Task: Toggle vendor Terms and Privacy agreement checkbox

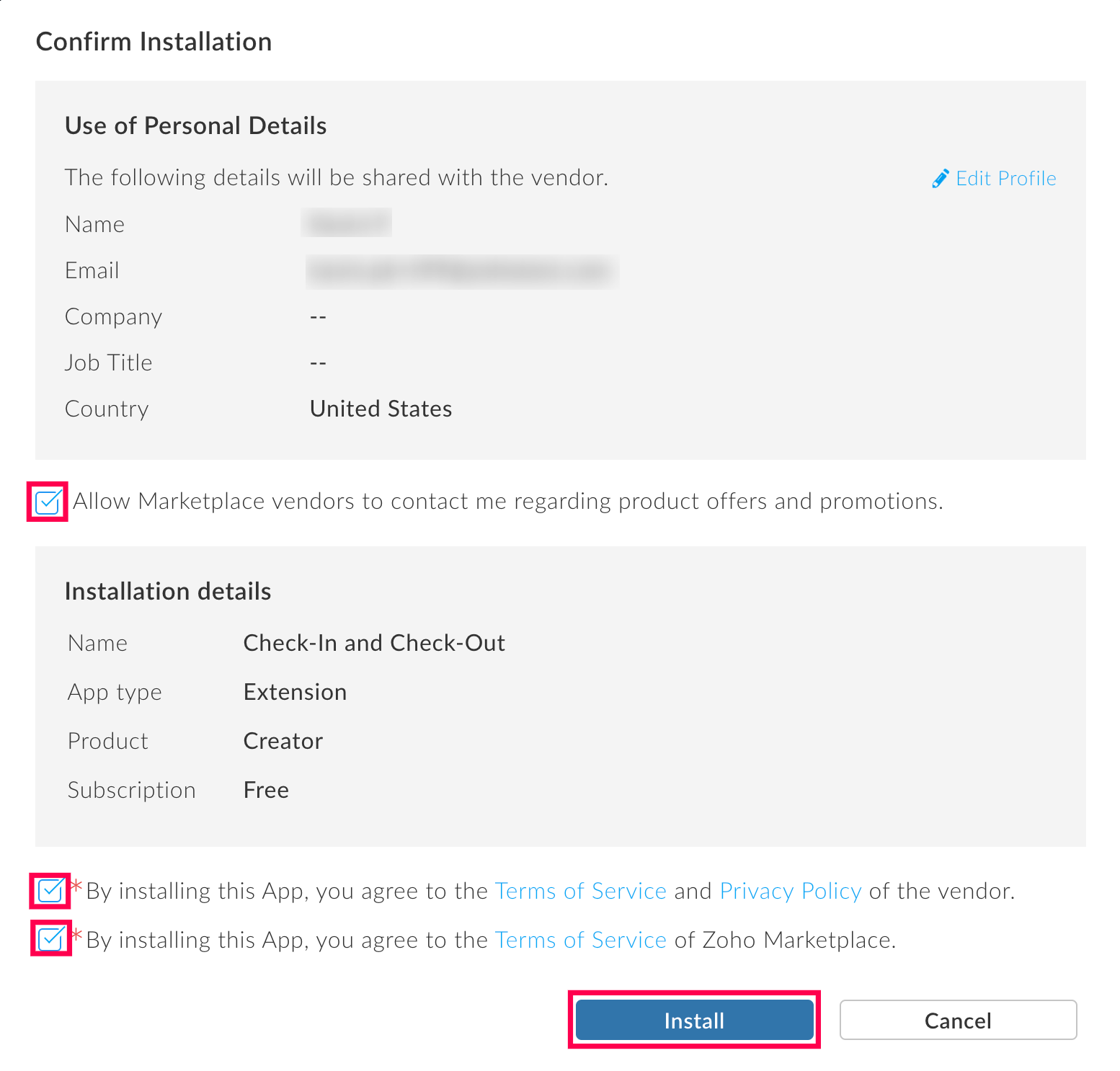Action: (50, 891)
